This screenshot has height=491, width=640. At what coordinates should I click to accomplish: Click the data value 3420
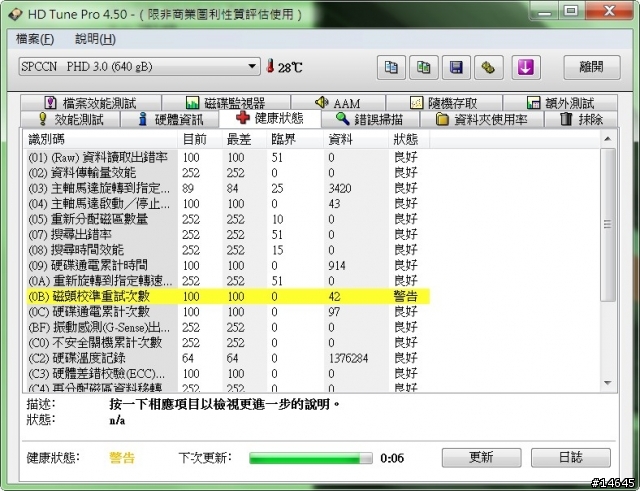pyautogui.click(x=340, y=189)
